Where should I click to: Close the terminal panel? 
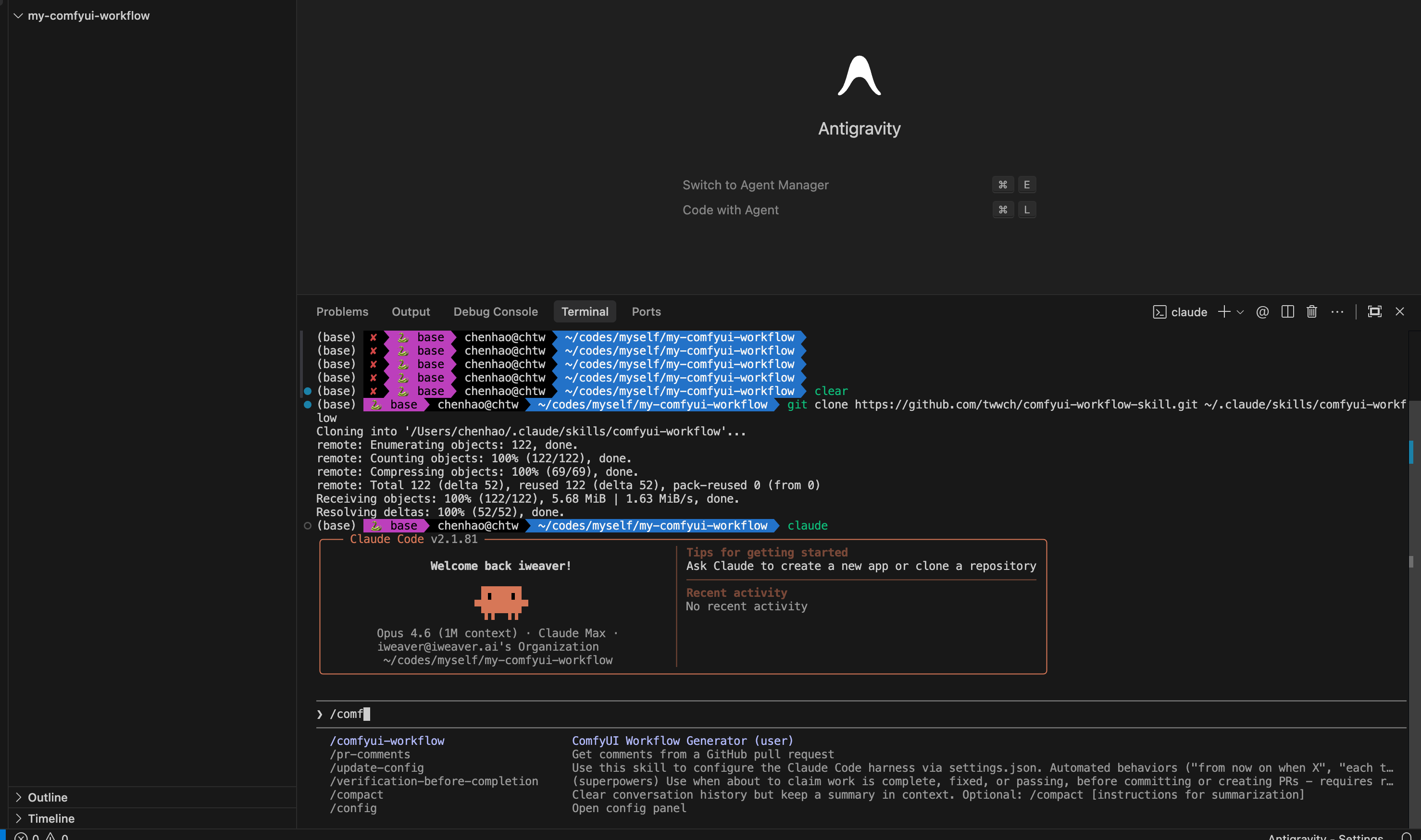[x=1399, y=312]
